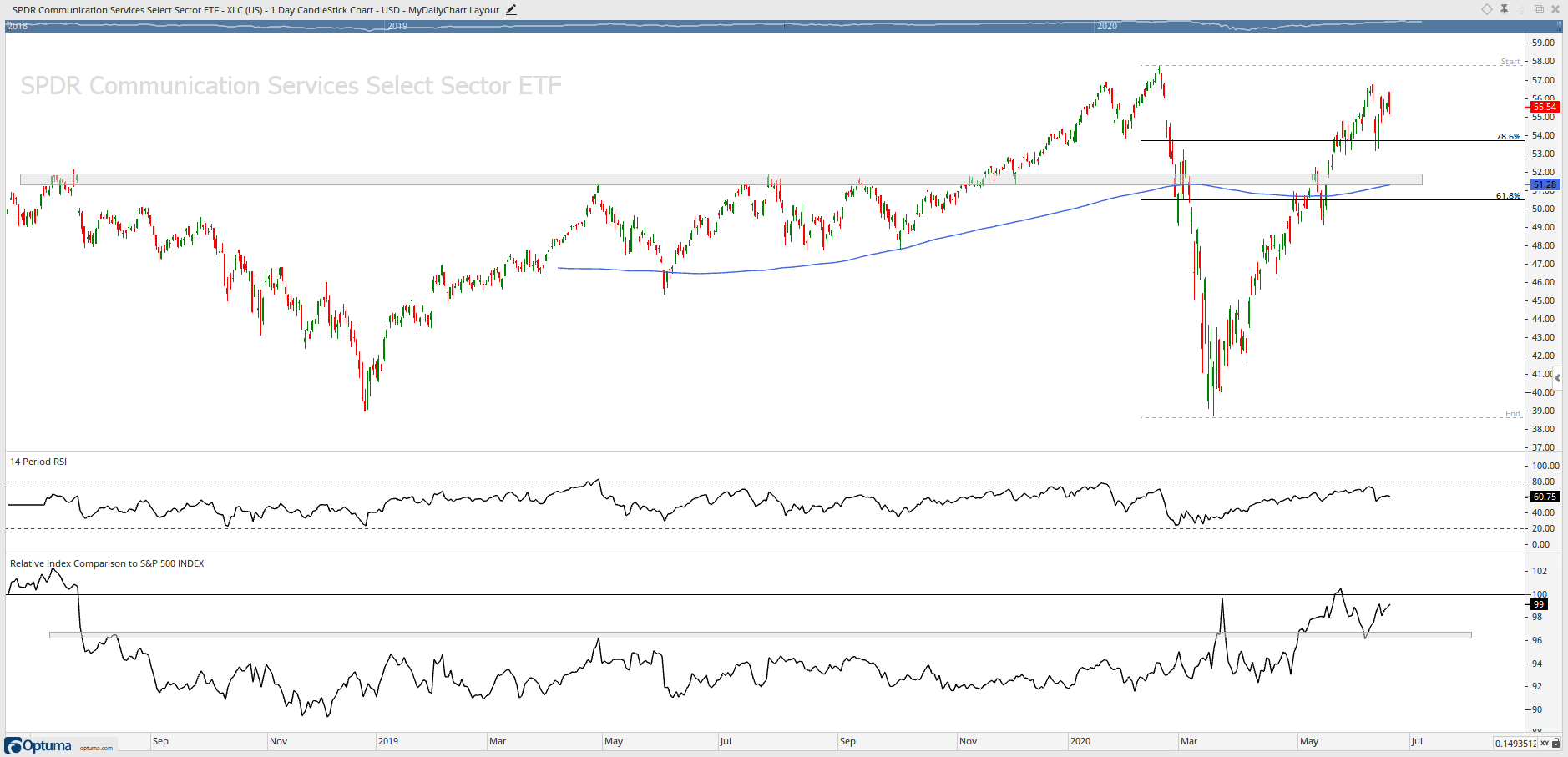Click the 80.00 level on the RSI scale
The width and height of the screenshot is (1568, 757).
[x=1543, y=482]
